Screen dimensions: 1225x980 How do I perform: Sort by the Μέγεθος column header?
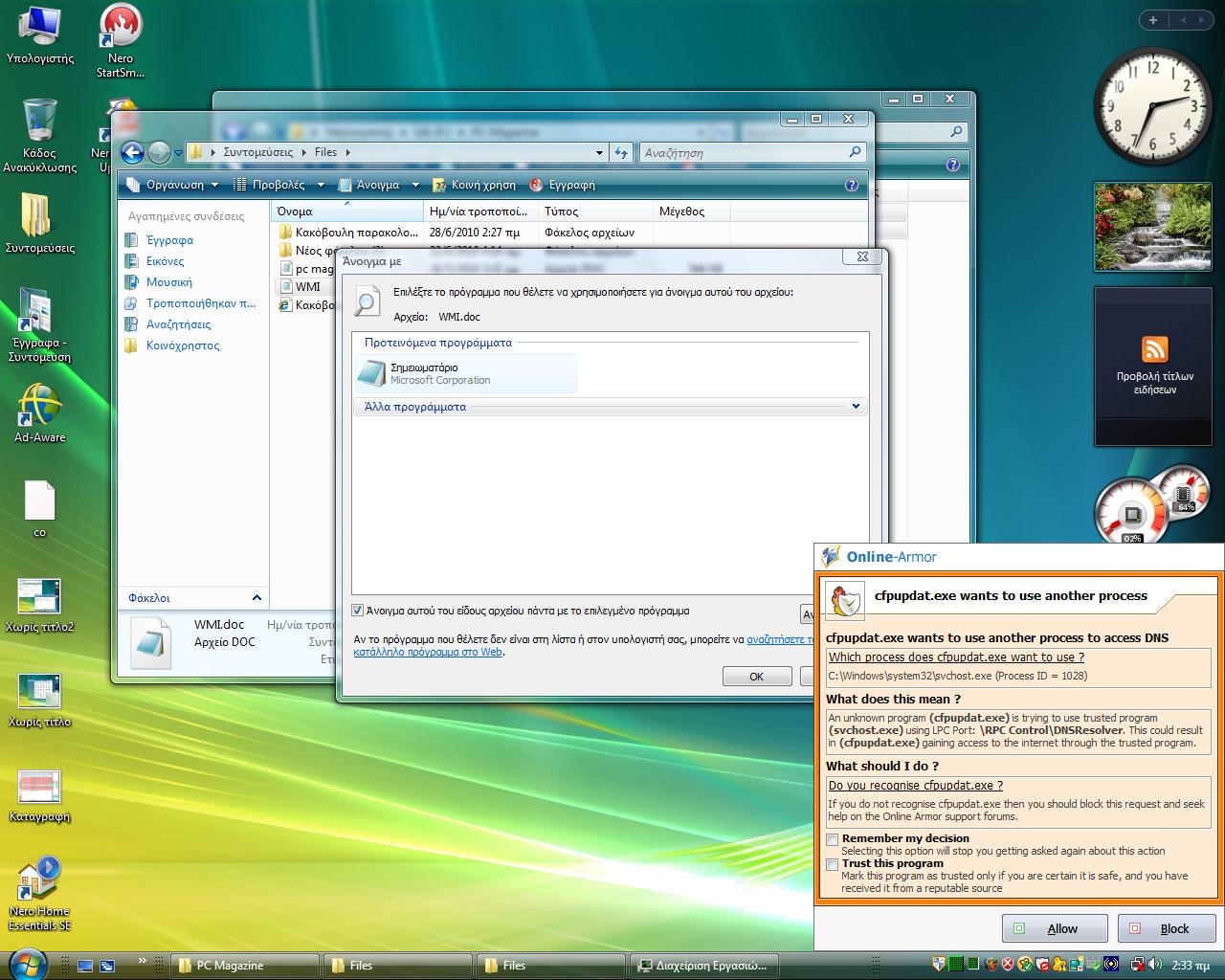[691, 212]
